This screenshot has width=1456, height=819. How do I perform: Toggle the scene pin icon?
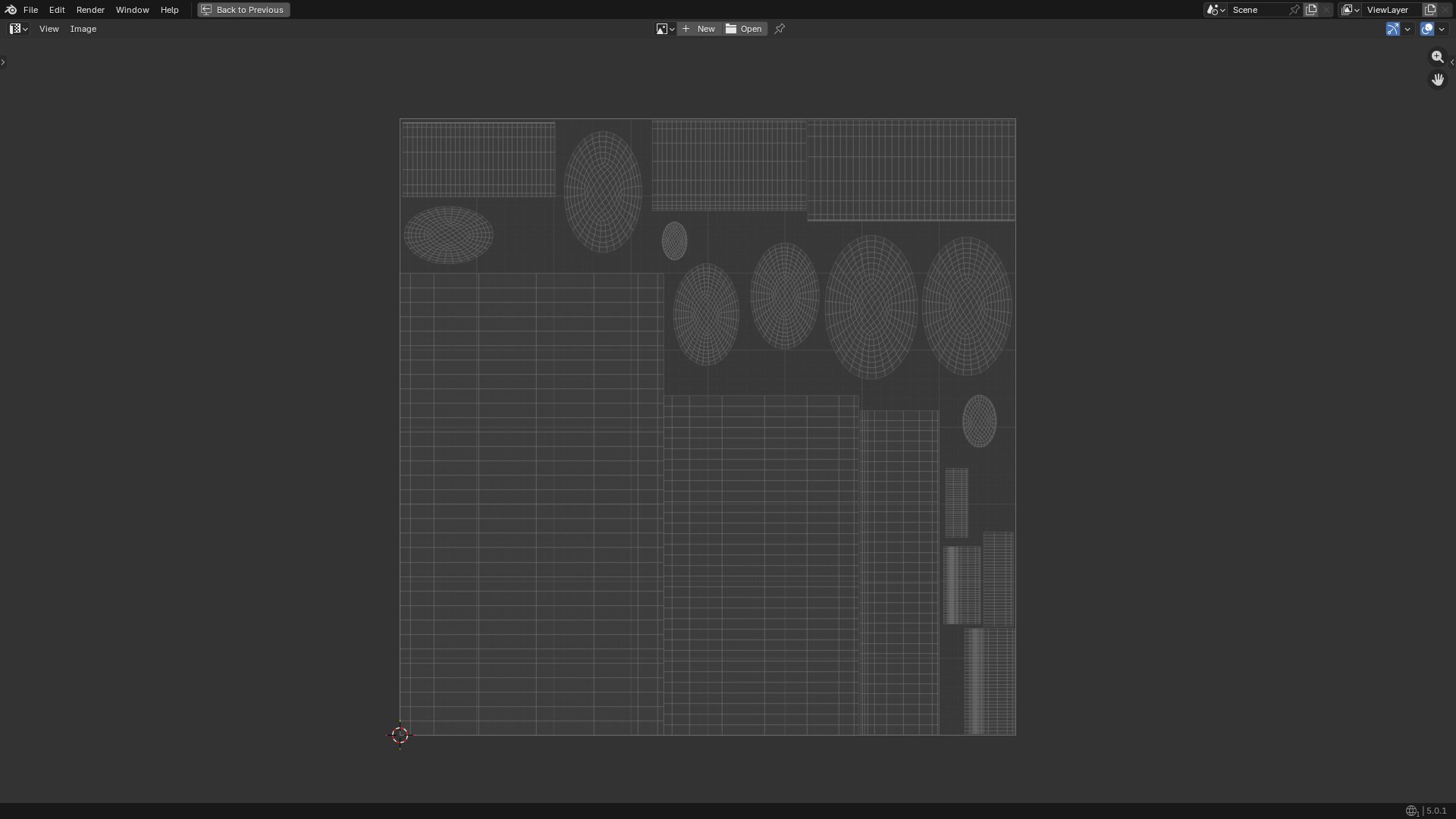[x=1294, y=10]
